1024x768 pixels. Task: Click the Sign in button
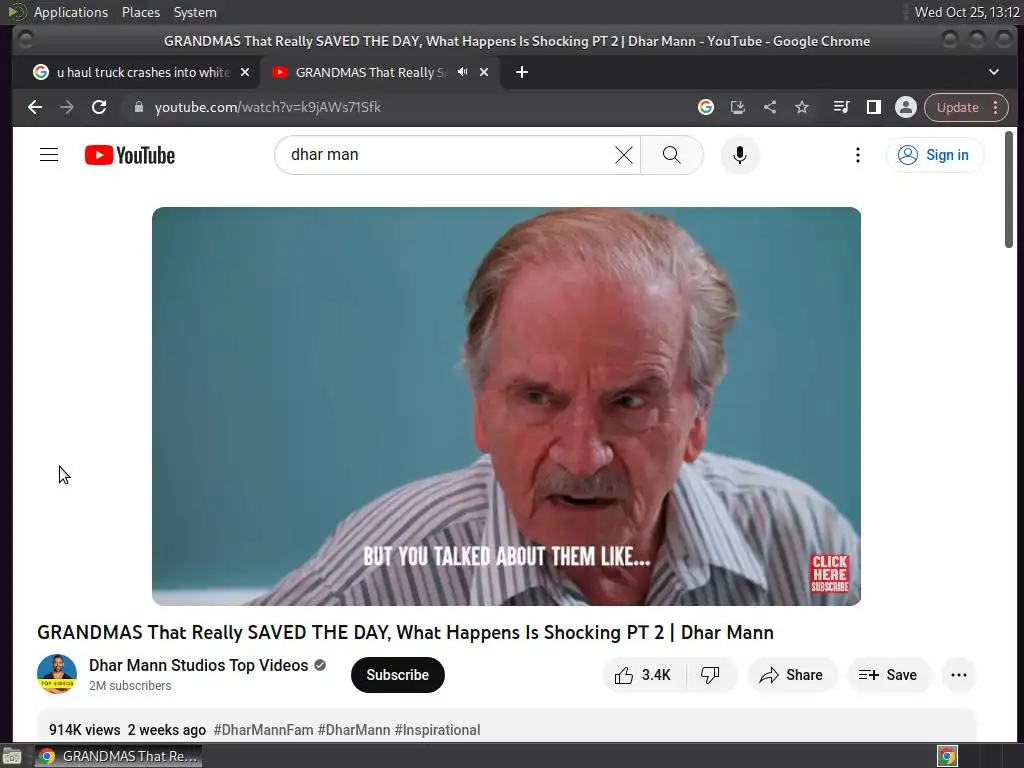pos(935,155)
